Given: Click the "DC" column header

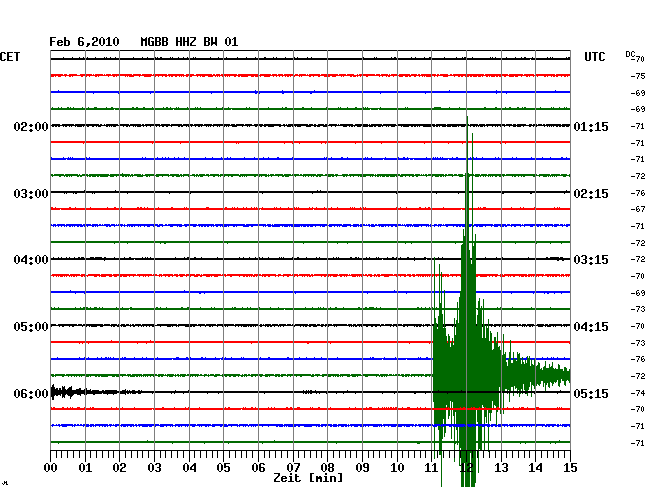Looking at the screenshot, I should point(630,54).
